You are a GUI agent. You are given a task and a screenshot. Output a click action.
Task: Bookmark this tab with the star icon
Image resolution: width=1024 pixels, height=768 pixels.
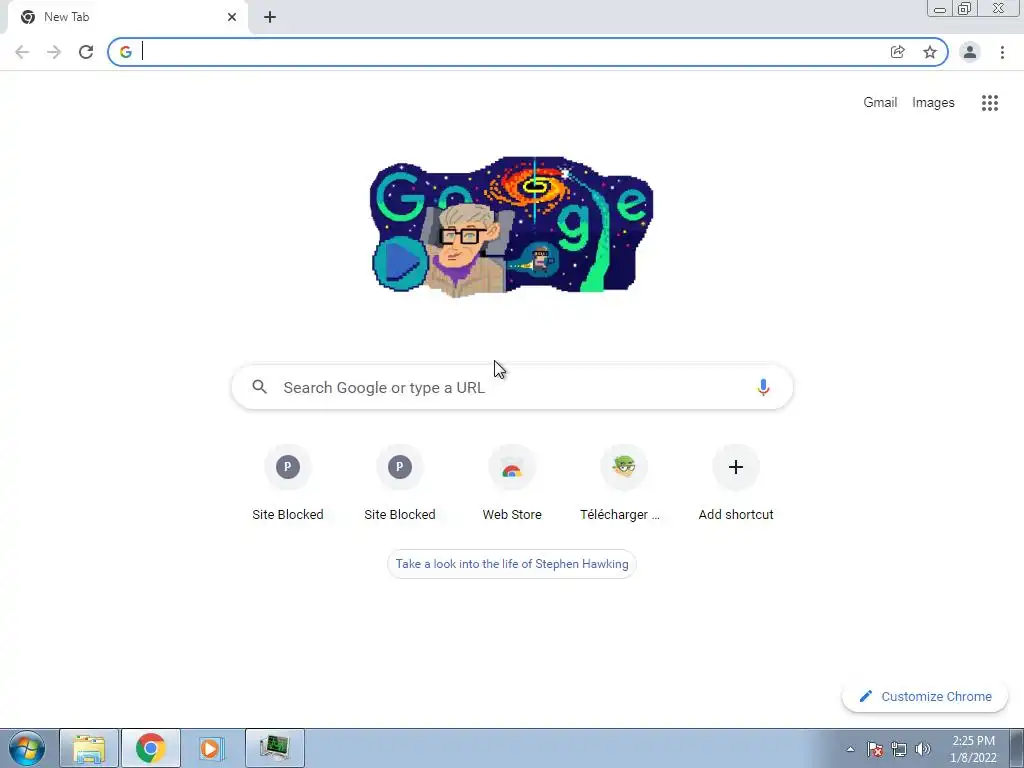coord(930,52)
